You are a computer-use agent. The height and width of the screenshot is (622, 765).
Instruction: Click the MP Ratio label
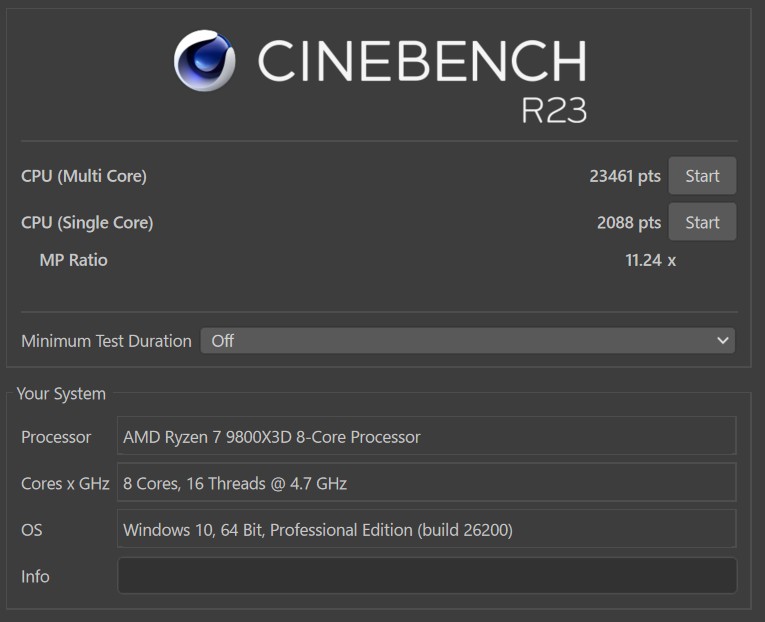pos(73,260)
